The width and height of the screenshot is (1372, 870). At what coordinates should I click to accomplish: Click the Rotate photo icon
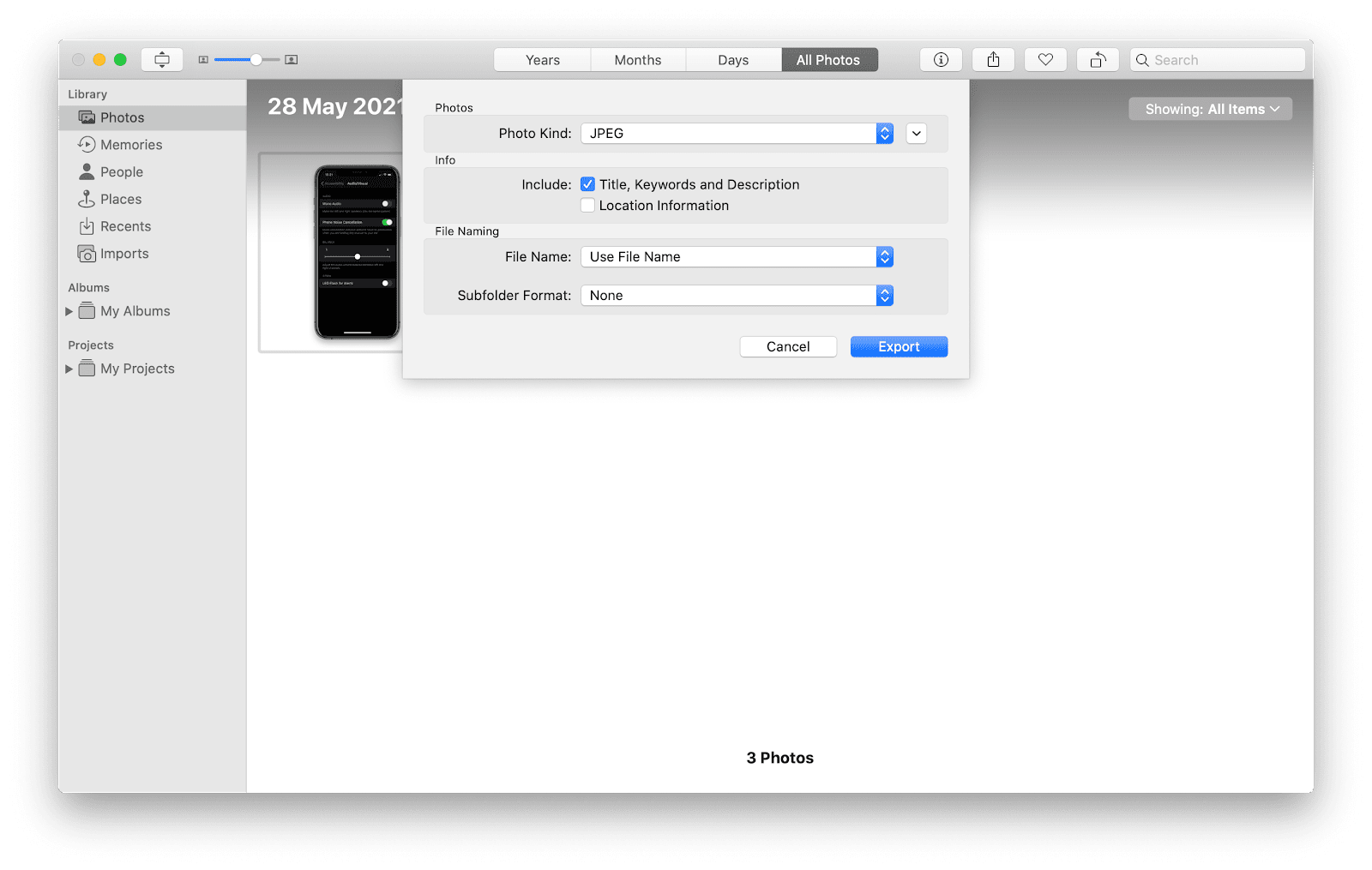click(x=1098, y=60)
